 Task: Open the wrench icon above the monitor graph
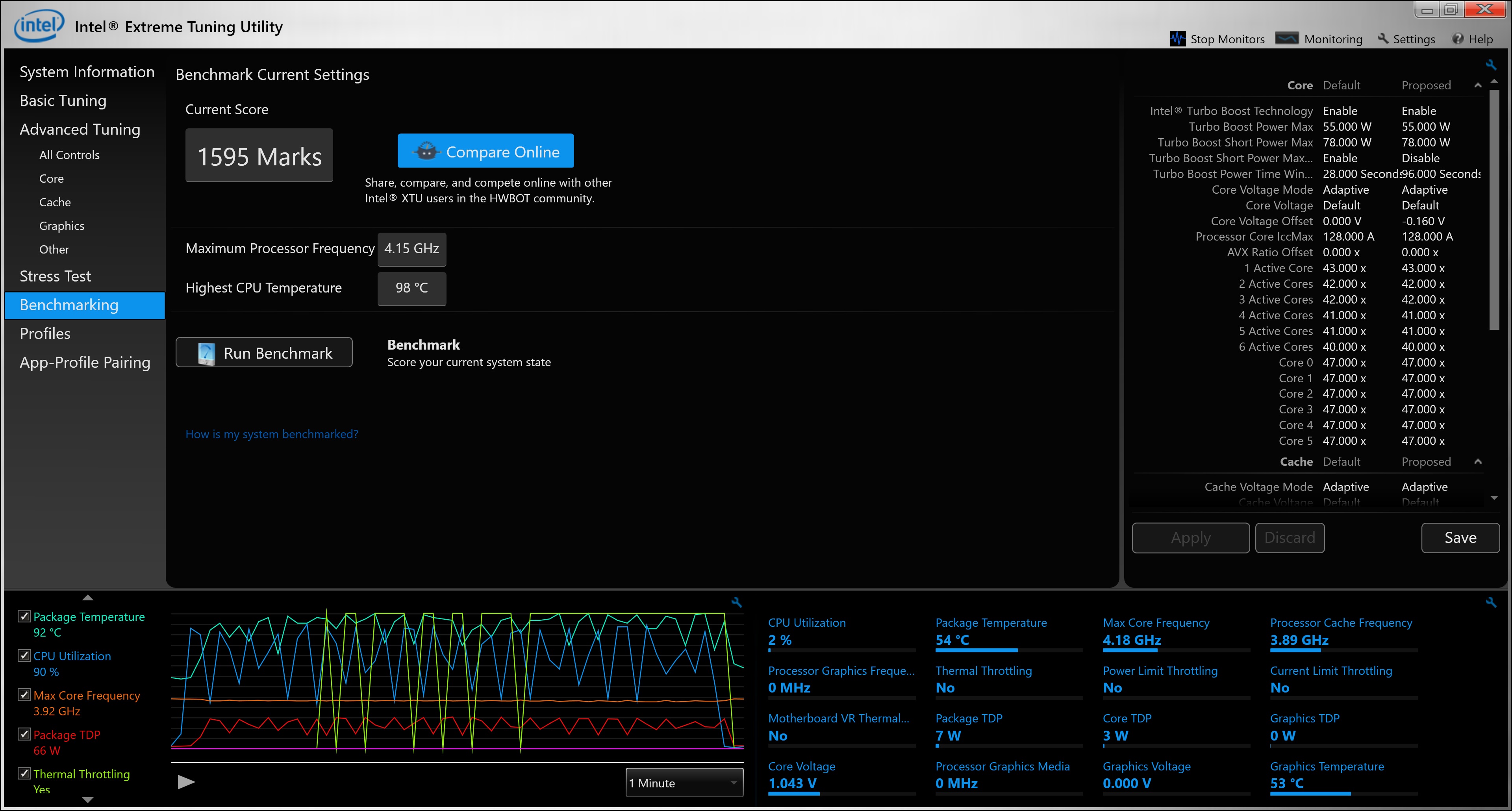click(737, 602)
